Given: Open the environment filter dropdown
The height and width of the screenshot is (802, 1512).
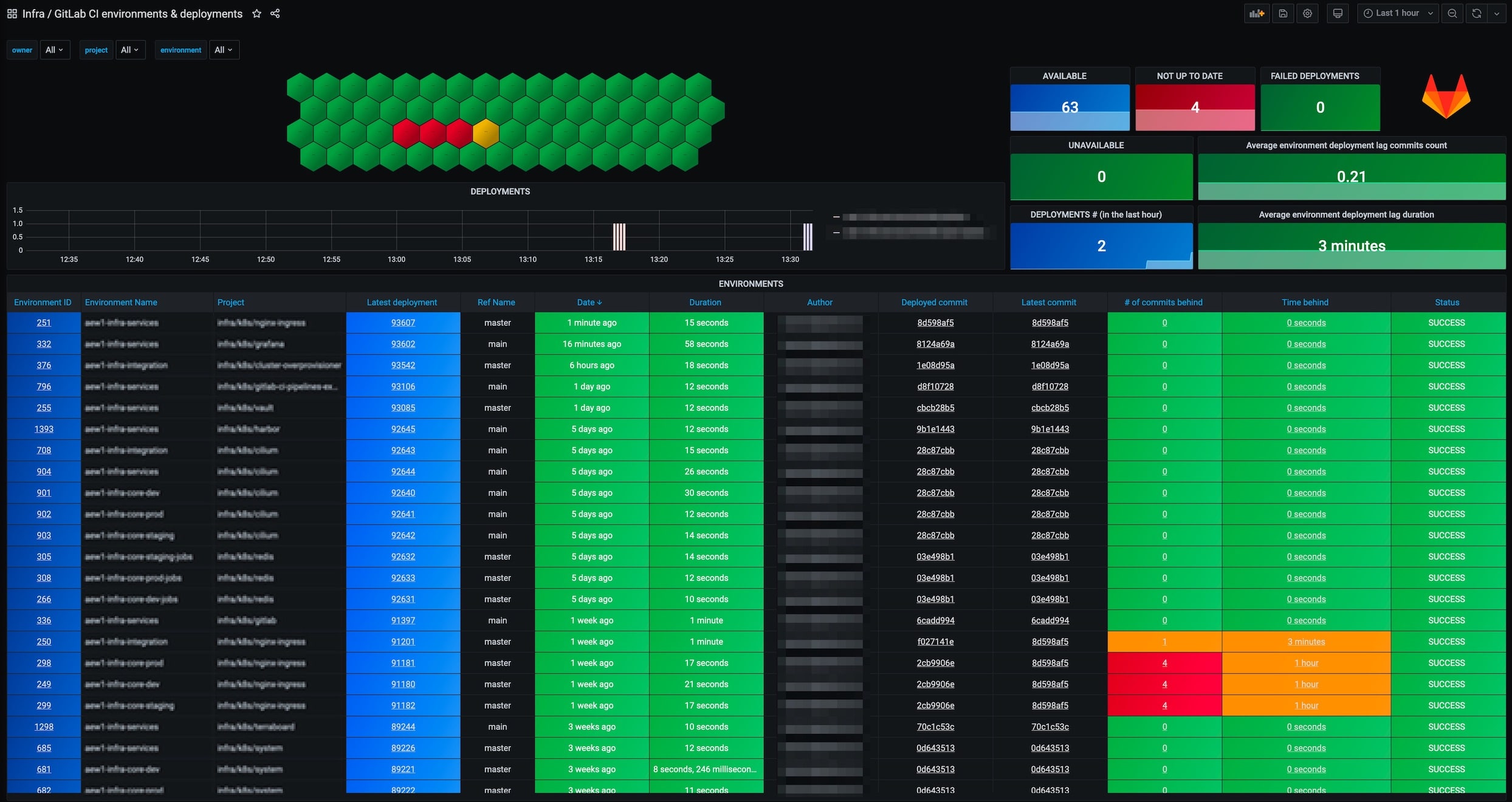Looking at the screenshot, I should tap(224, 50).
